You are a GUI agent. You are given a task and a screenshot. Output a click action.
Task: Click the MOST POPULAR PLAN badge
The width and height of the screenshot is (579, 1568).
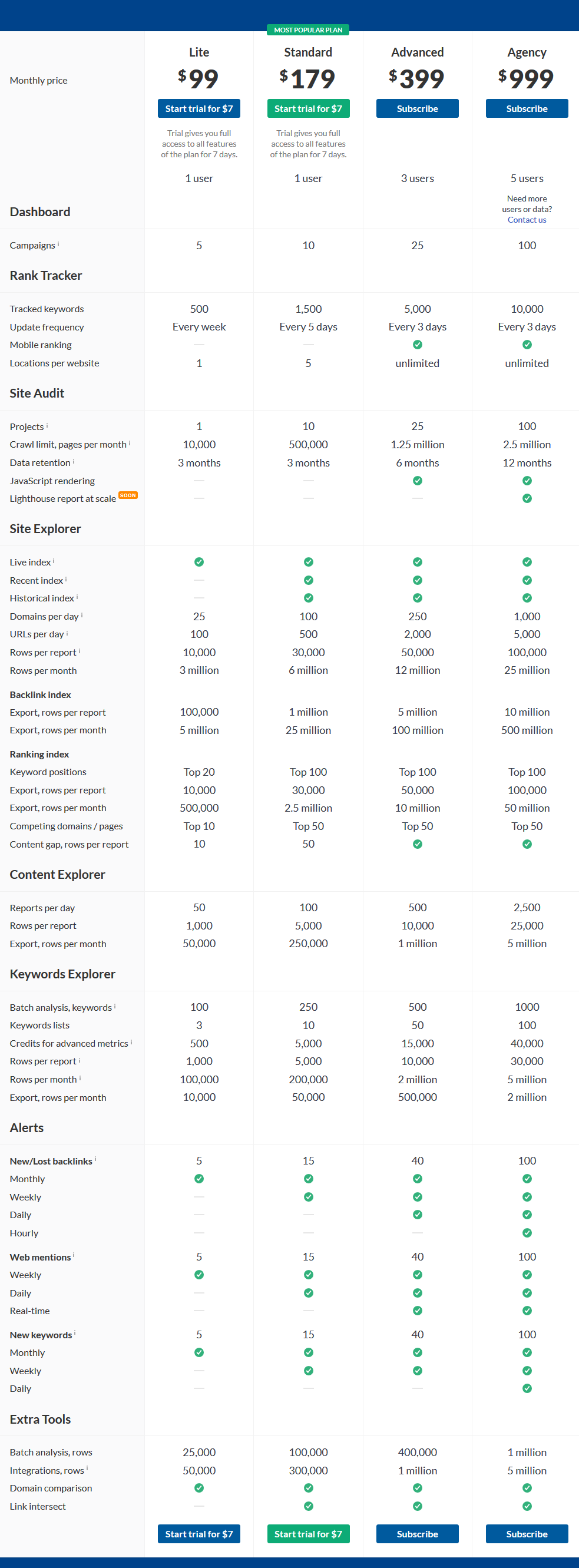tap(308, 29)
